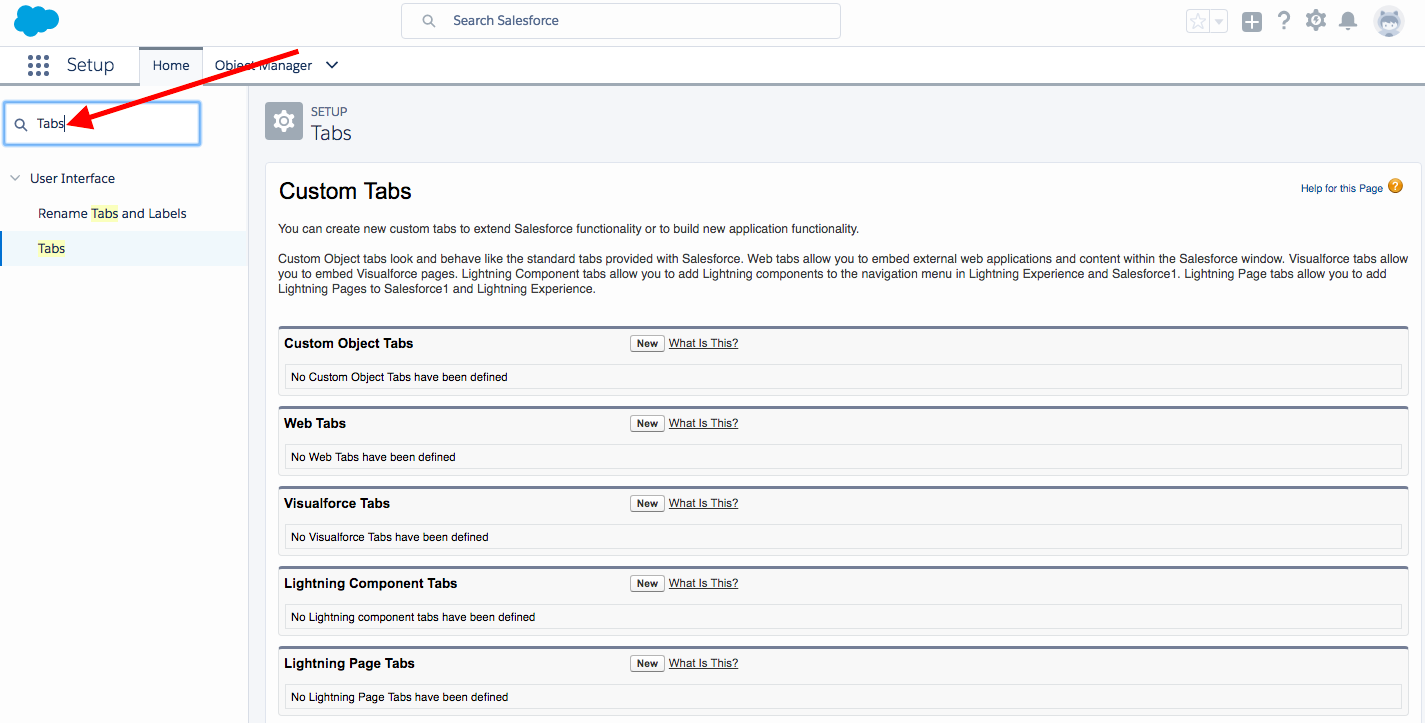Switch to the Home tab
Image resolution: width=1425 pixels, height=723 pixels.
[171, 65]
